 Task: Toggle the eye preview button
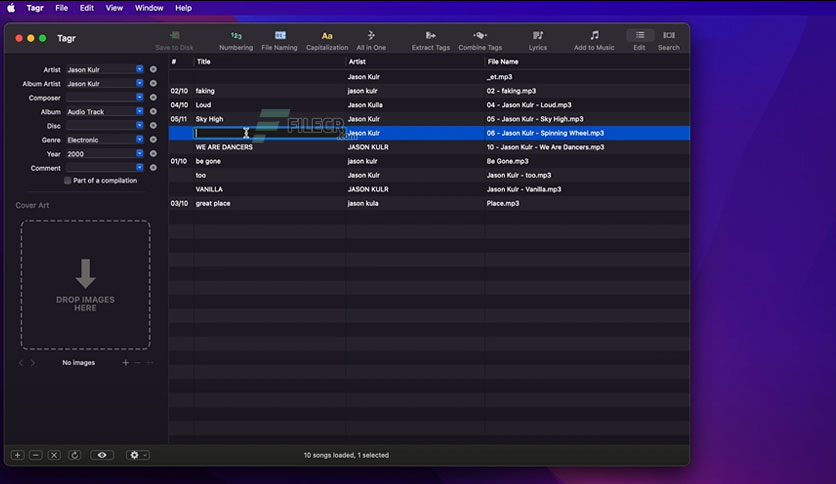click(x=102, y=455)
